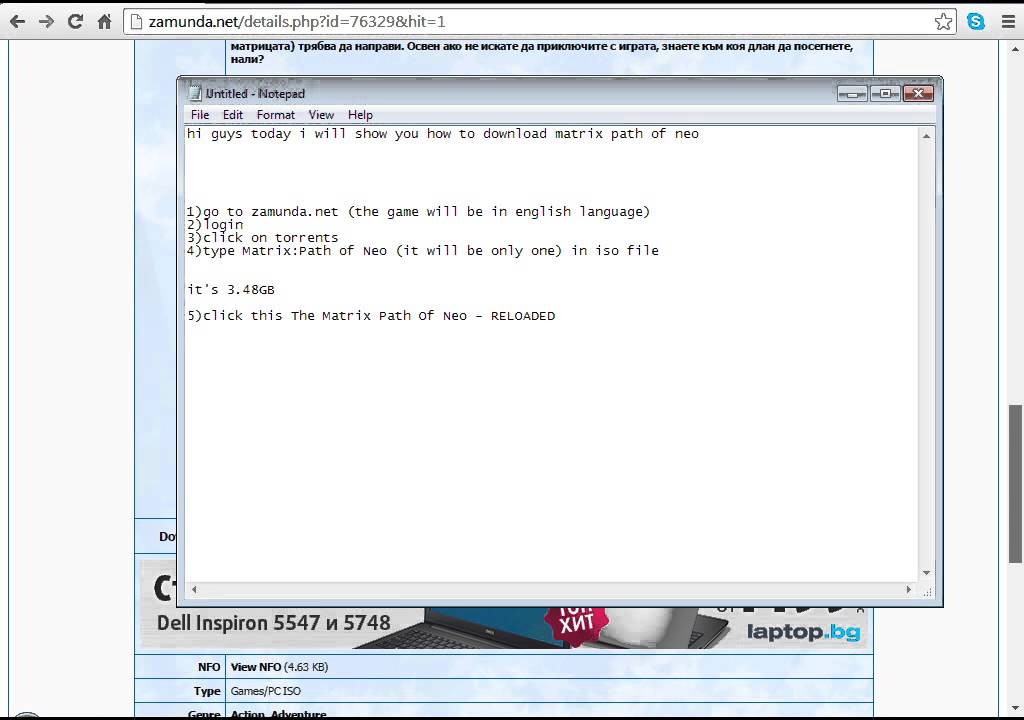Click the browser Back arrow
The height and width of the screenshot is (720, 1024).
(x=18, y=22)
